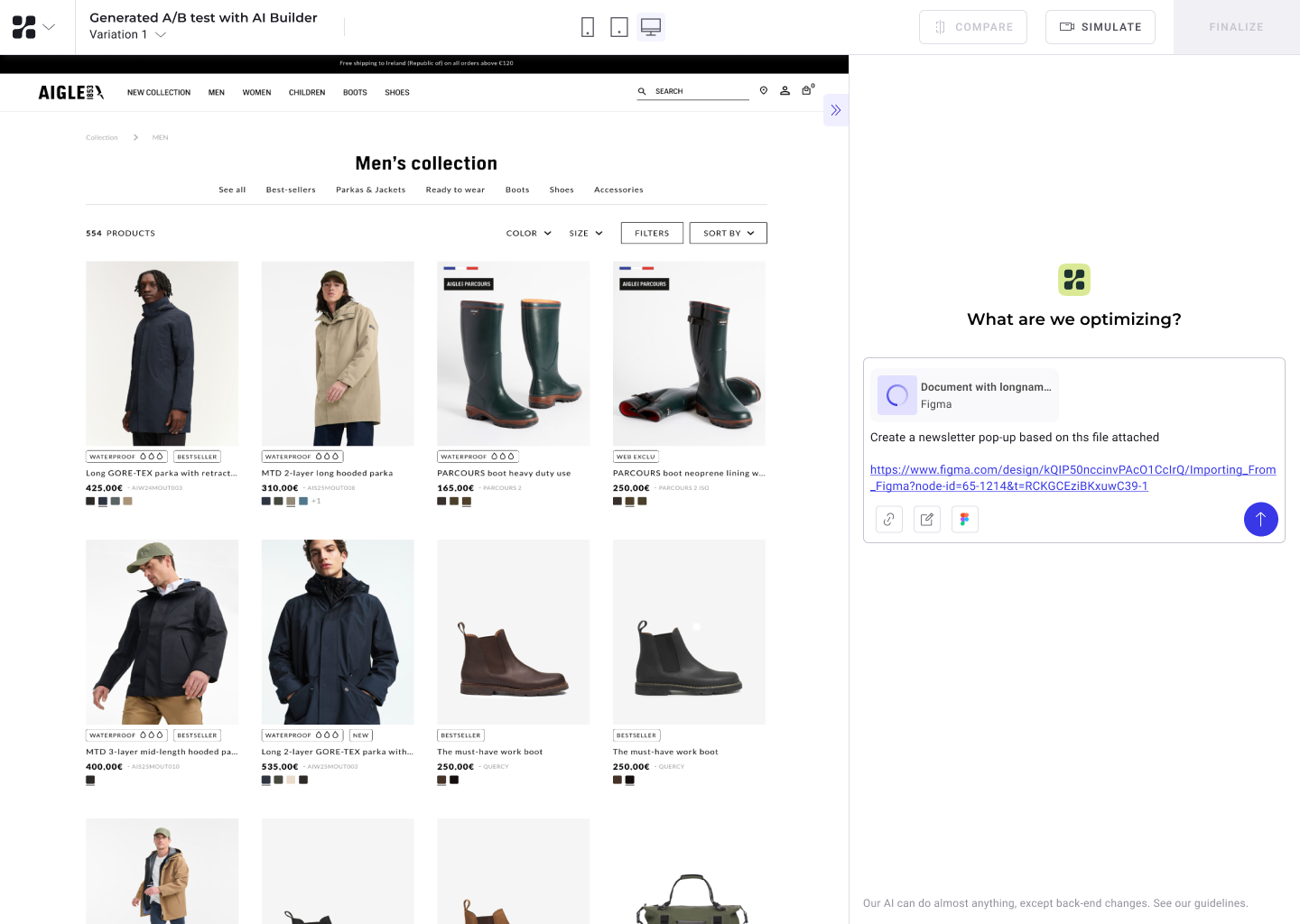Click the Filters button
This screenshot has height=924, width=1300.
click(x=652, y=233)
